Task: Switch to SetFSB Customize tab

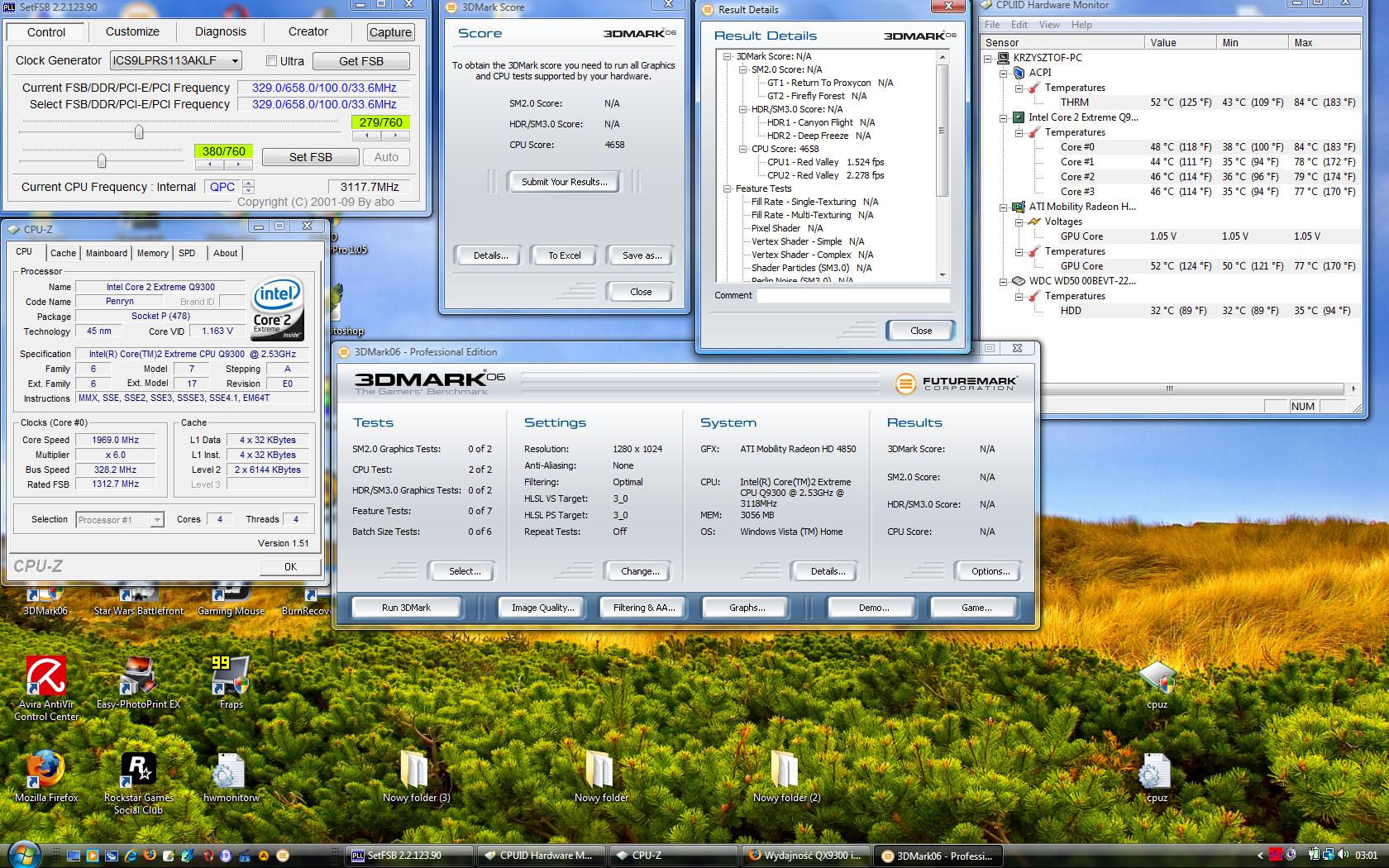Action: pos(132,31)
